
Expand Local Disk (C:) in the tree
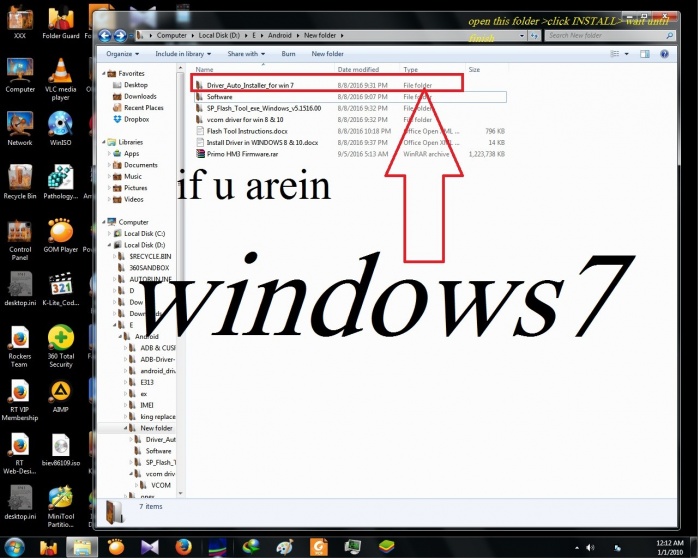click(x=109, y=234)
